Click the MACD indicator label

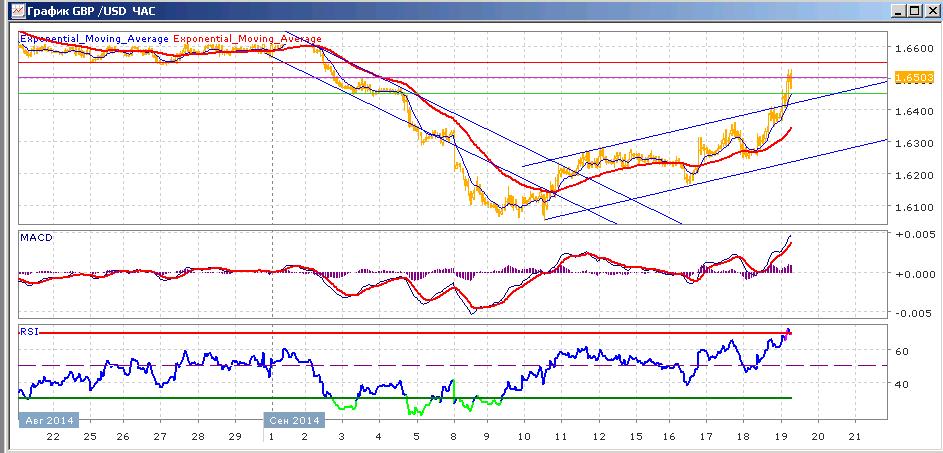pyautogui.click(x=36, y=238)
